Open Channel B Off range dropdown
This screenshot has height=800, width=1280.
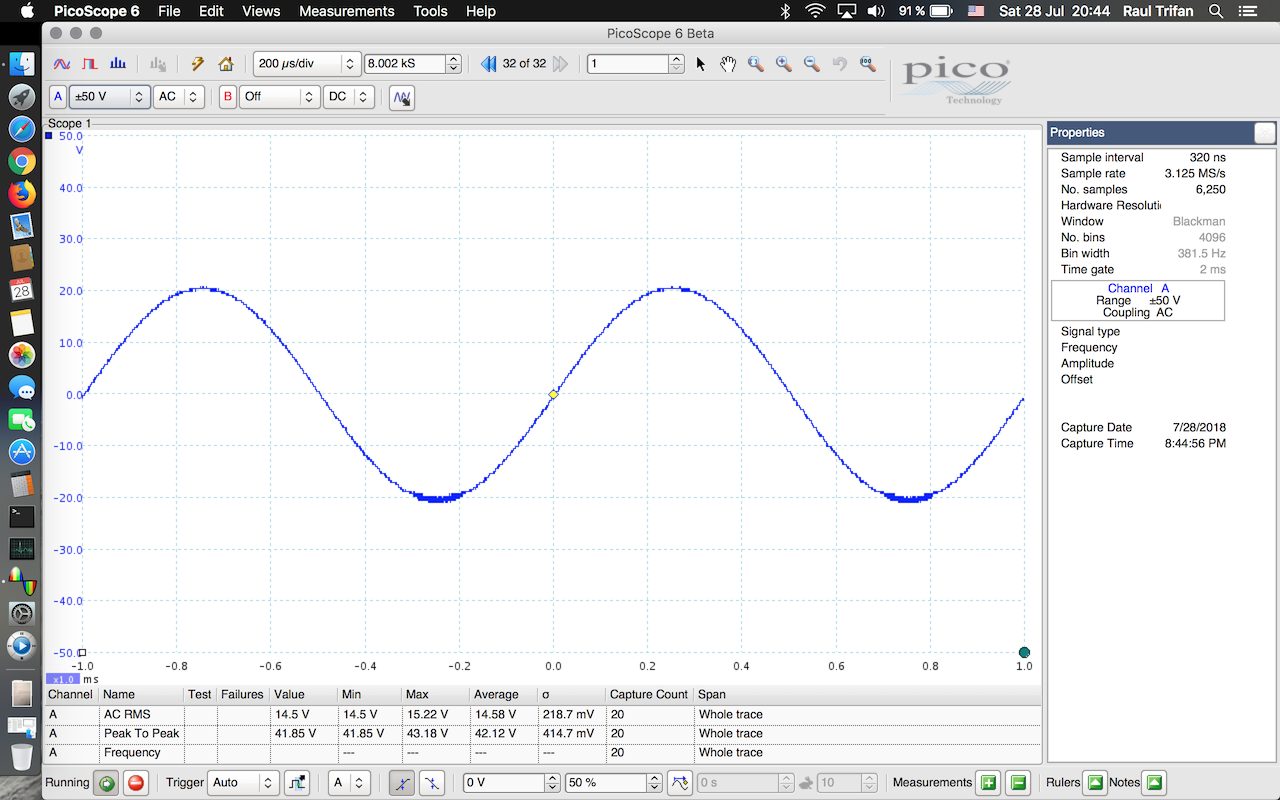[279, 97]
